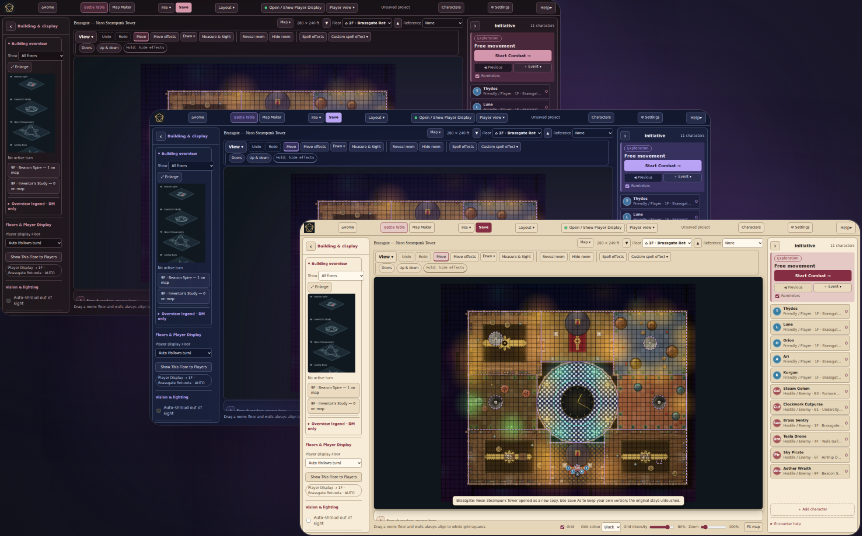Collapse the Building & display sidebar in back window
This screenshot has height=536, width=862.
(x=10, y=26)
